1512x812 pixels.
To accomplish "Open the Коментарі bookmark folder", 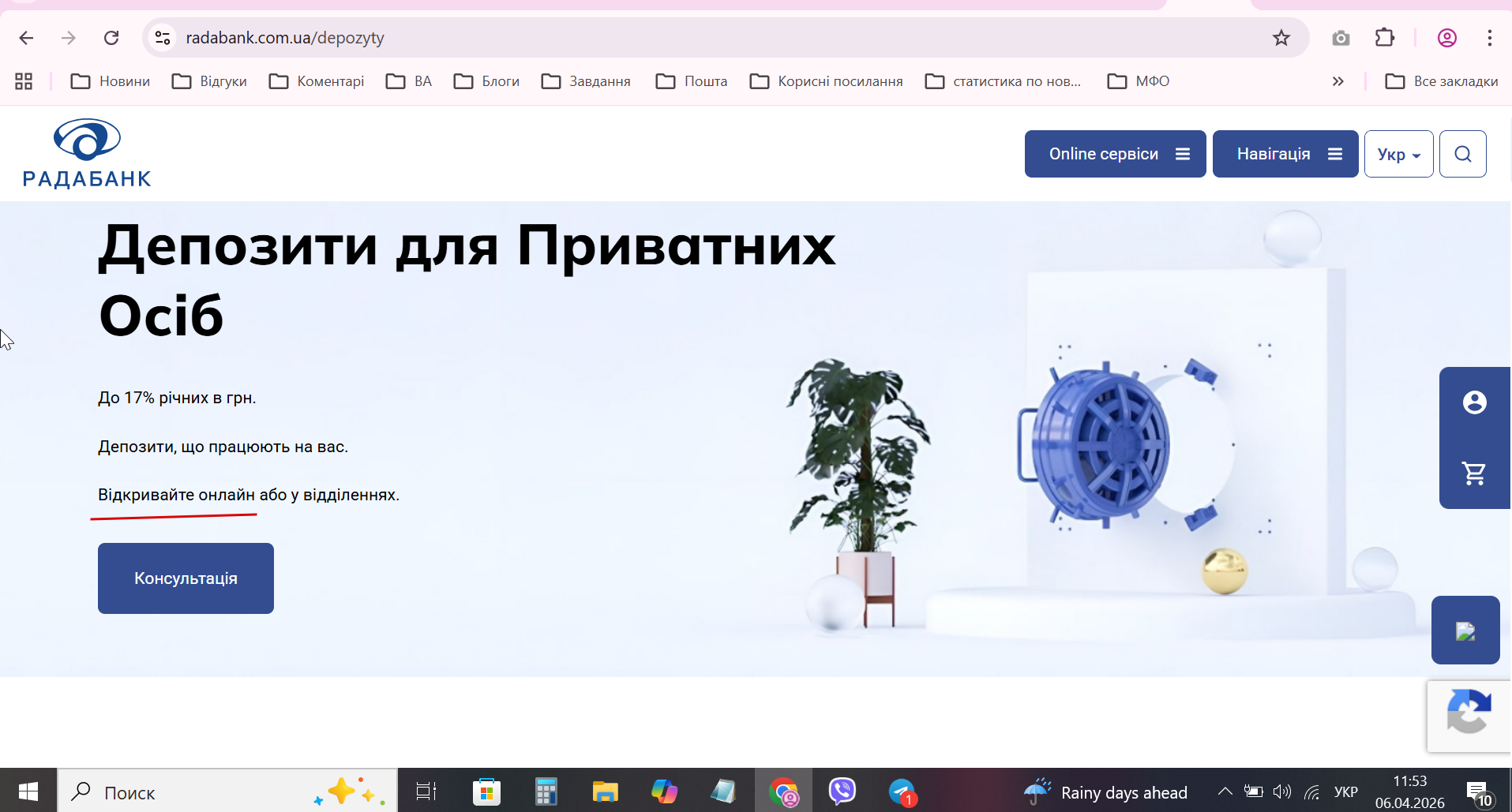I will point(317,81).
